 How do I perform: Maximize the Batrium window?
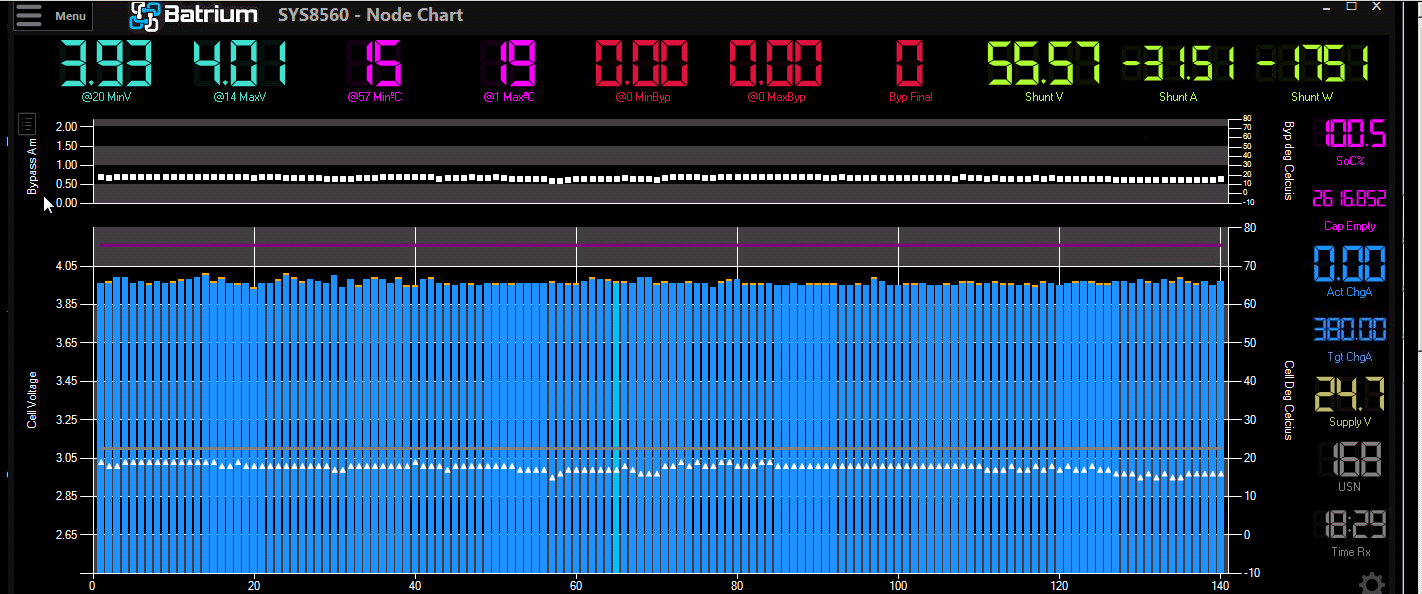pyautogui.click(x=1352, y=7)
